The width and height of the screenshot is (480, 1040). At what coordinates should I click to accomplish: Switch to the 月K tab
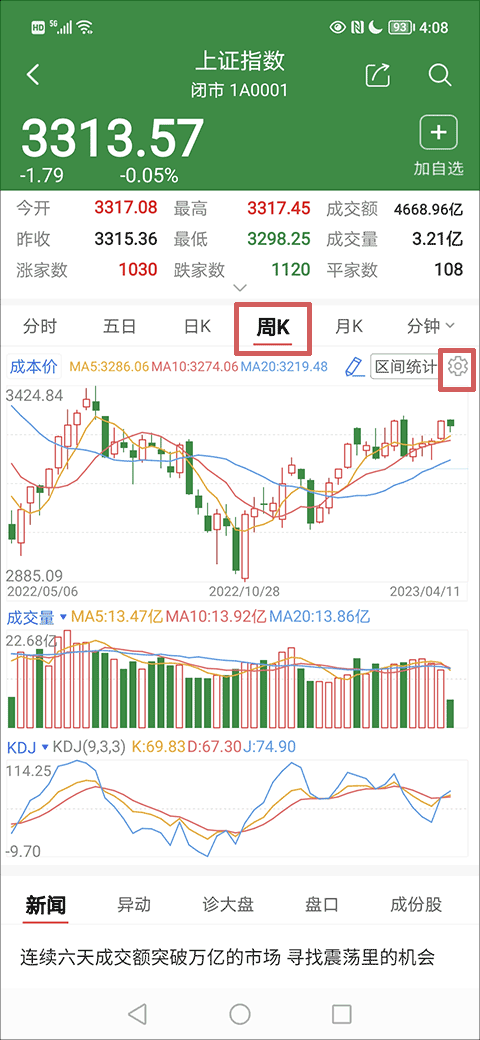[349, 326]
